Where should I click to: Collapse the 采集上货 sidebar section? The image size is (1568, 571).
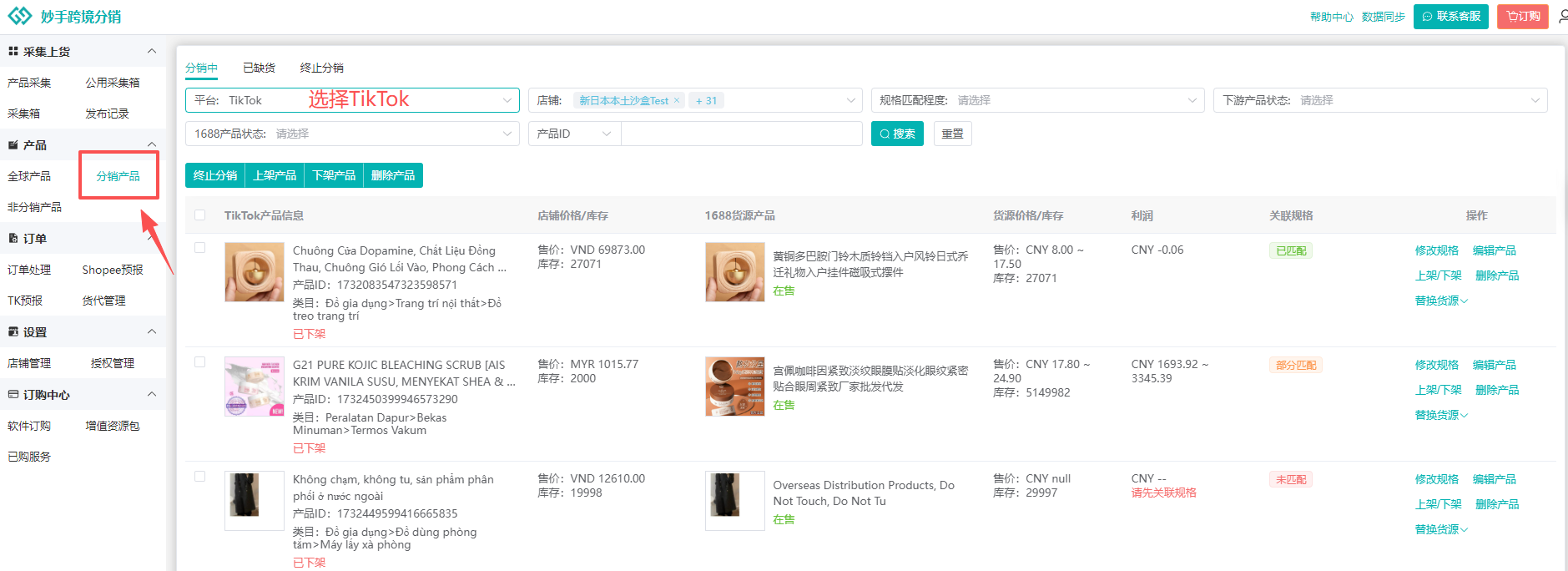(152, 51)
